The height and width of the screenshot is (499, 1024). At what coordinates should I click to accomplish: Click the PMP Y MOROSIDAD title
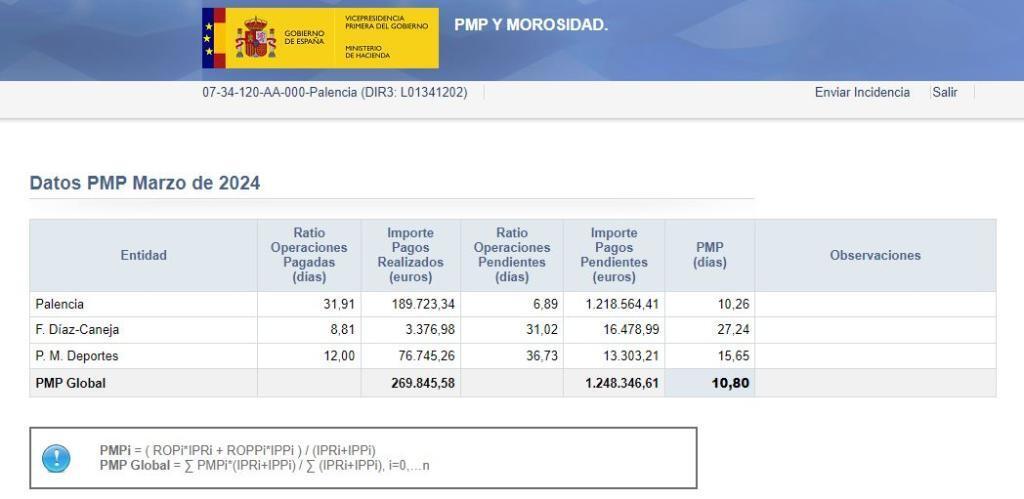530,25
